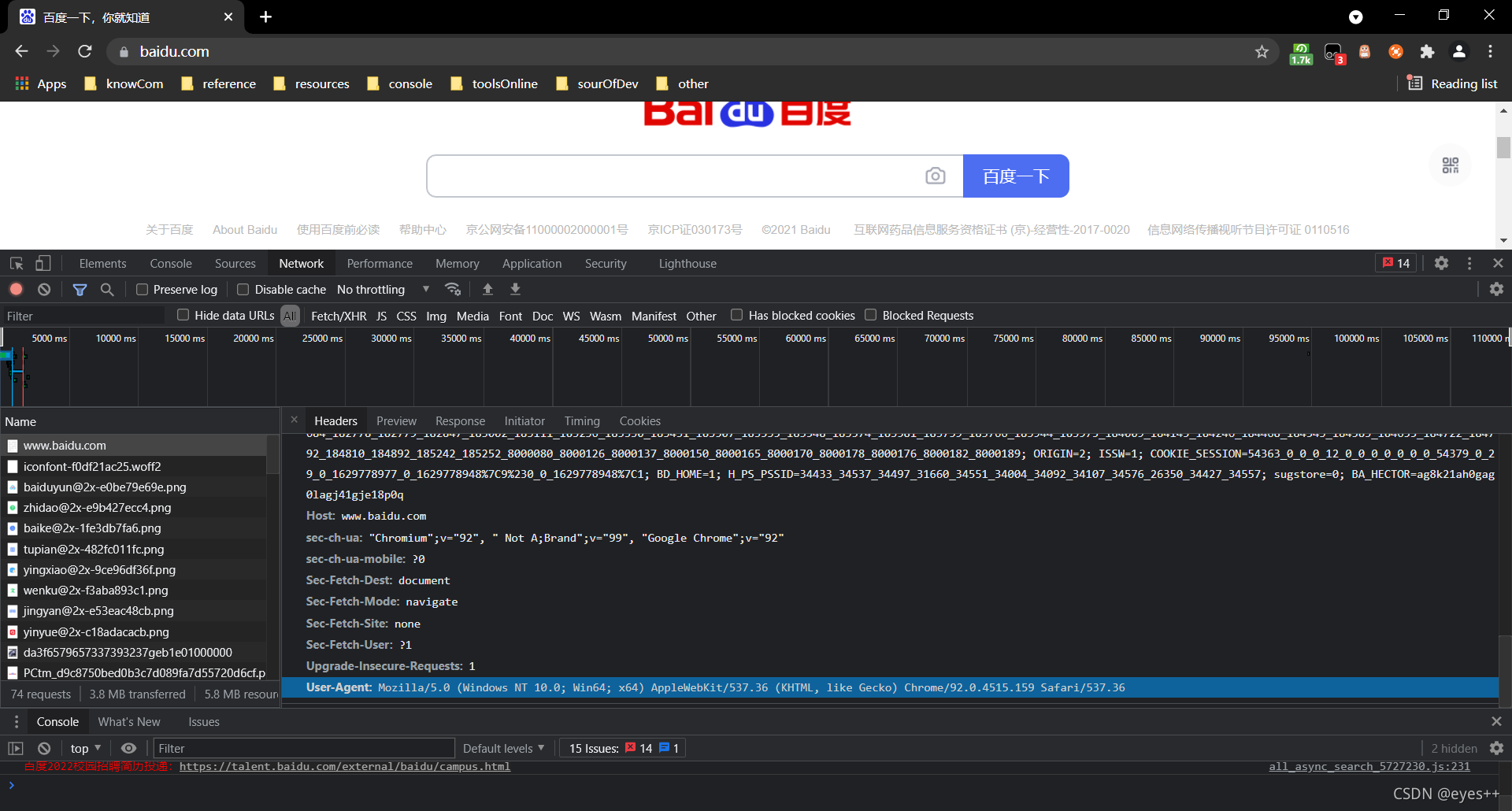
Task: Close the console drawer
Action: point(1496,722)
